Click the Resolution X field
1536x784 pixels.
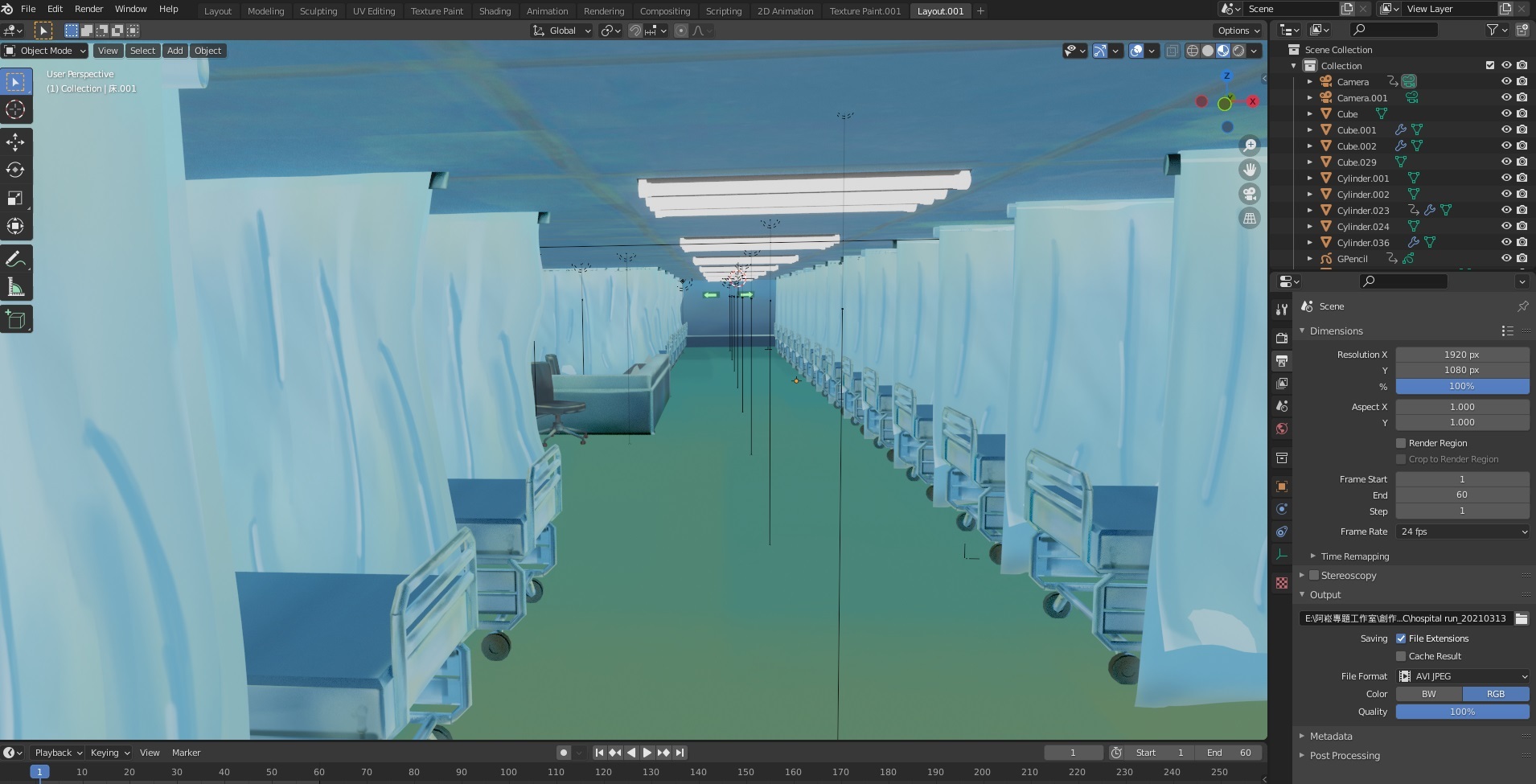click(x=1462, y=355)
